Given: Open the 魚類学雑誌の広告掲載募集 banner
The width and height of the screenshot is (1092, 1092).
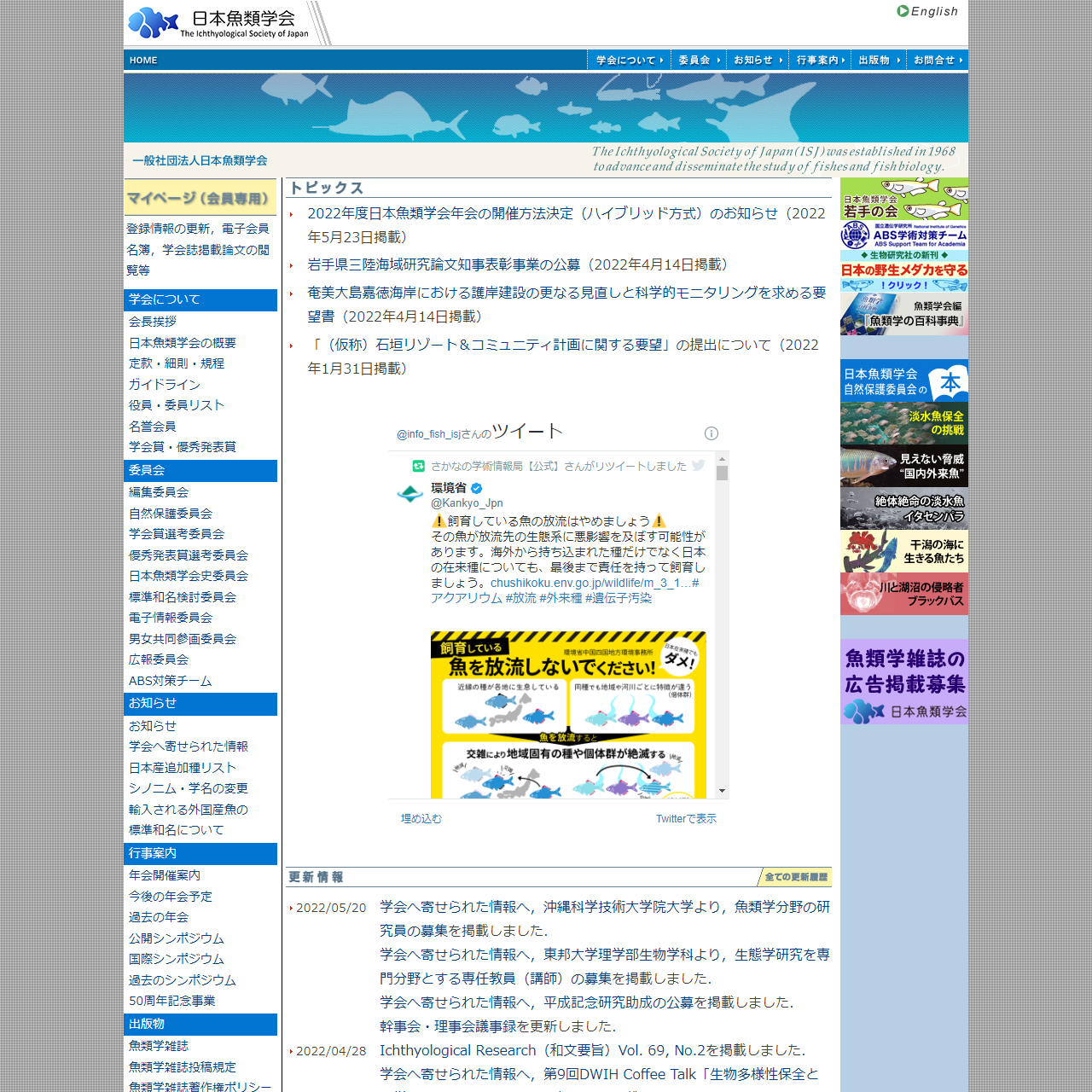Looking at the screenshot, I should tap(903, 682).
